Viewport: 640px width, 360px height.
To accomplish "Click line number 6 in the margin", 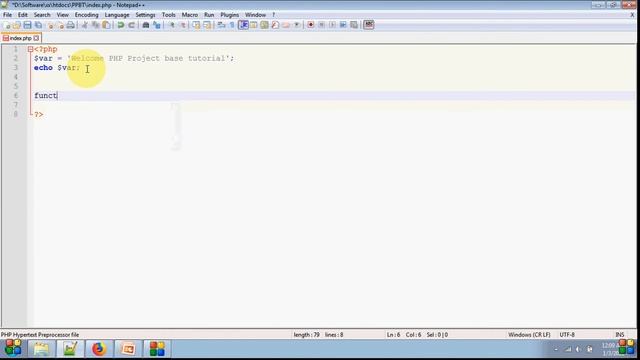I will tap(16, 96).
